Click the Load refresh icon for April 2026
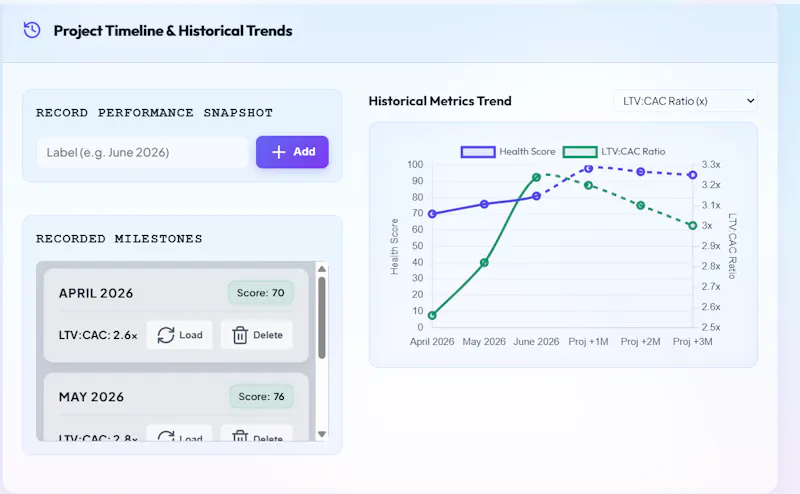This screenshot has width=800, height=494. pyautogui.click(x=166, y=335)
